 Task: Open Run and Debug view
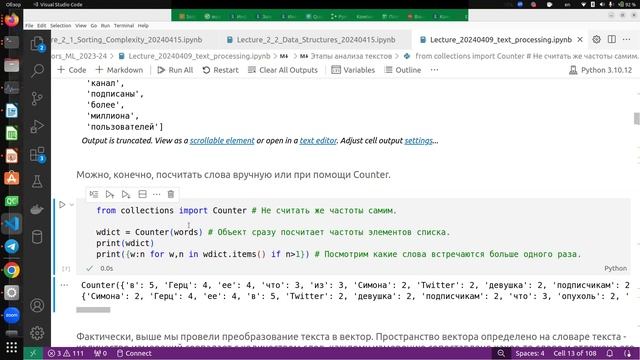tap(37, 126)
